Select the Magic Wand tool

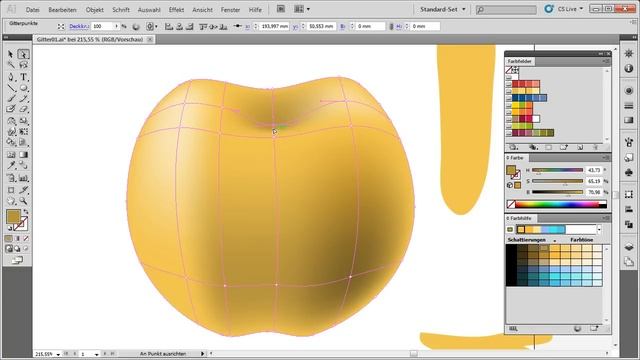tap(11, 65)
